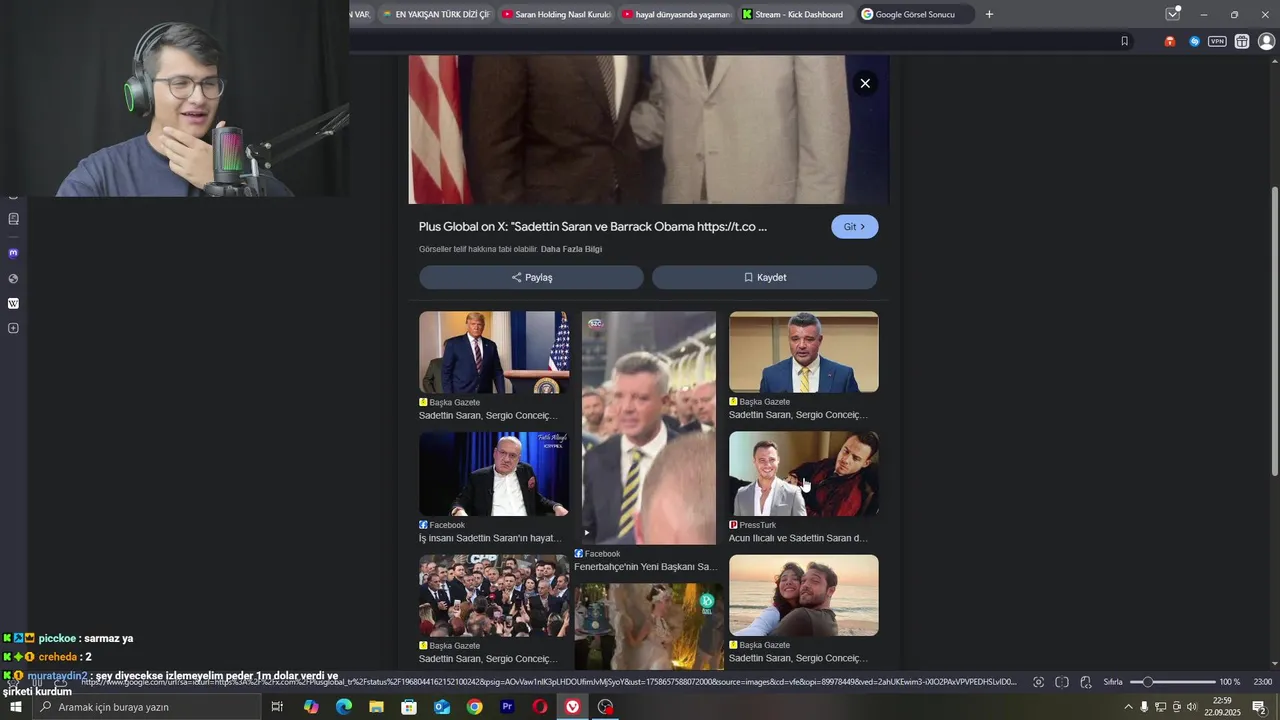Open the Opera icon on the taskbar

tap(540, 707)
